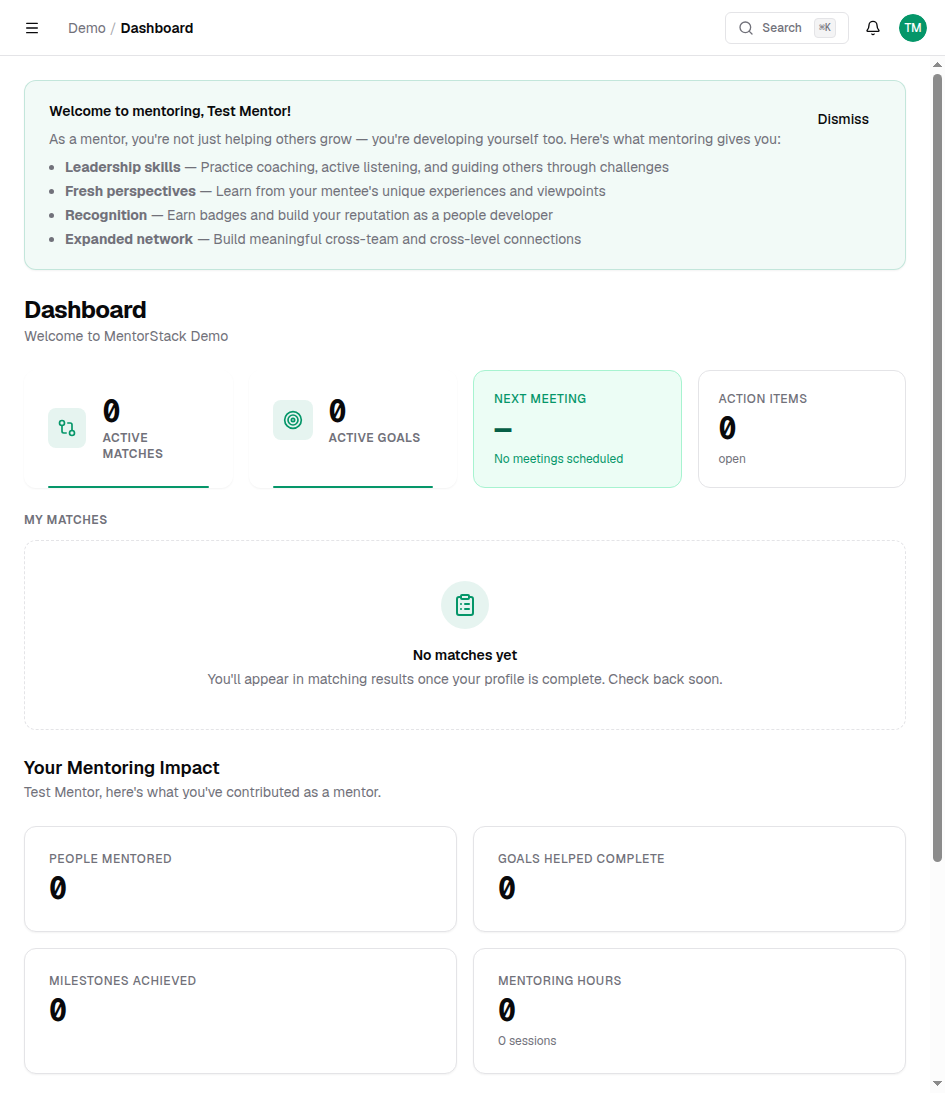Click the Action Items count
The height and width of the screenshot is (1093, 945).
point(727,427)
